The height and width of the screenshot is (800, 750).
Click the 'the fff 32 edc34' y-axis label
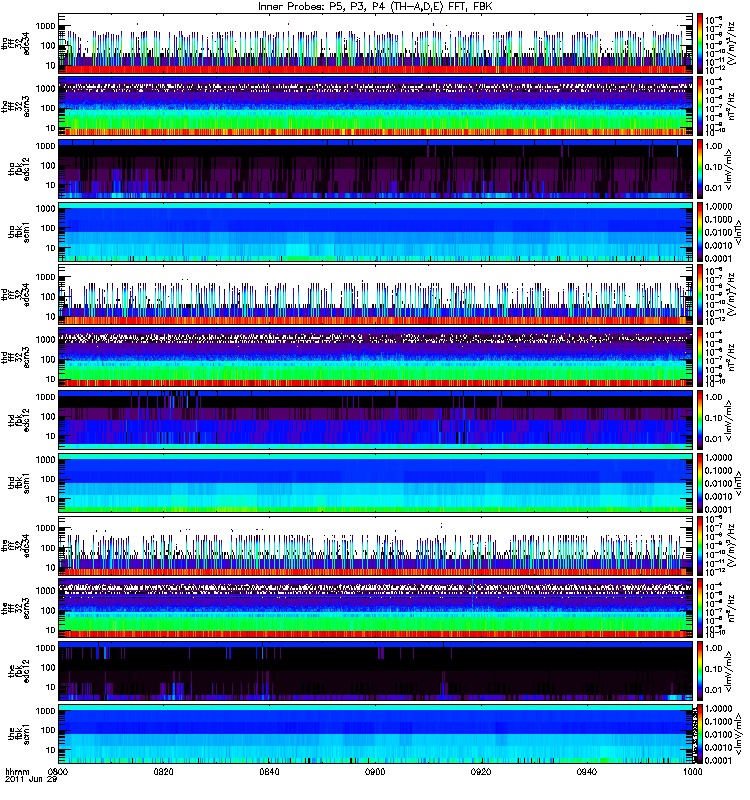[16, 545]
